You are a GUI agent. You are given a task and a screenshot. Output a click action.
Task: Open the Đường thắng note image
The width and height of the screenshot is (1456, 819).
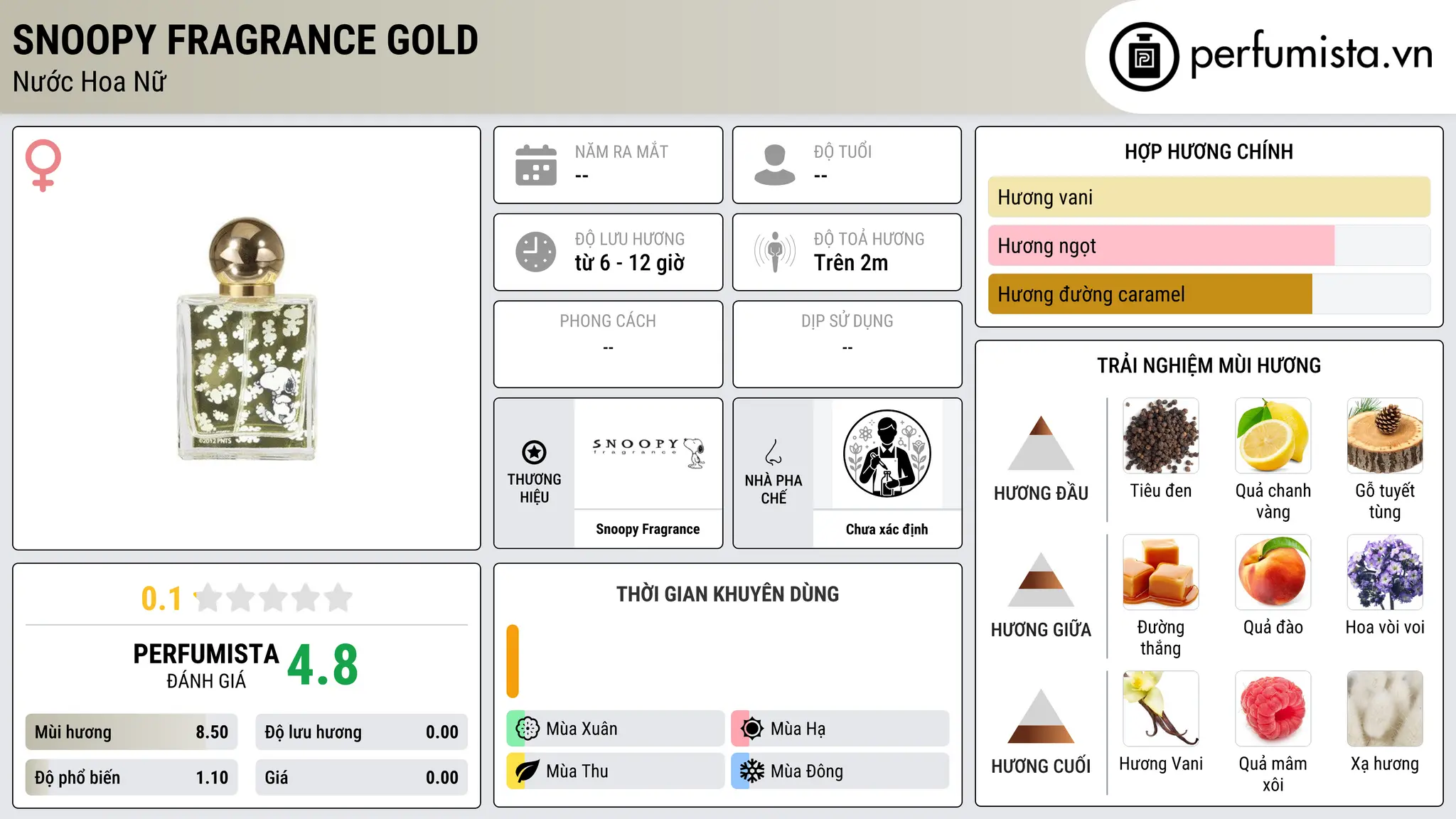pos(1160,572)
